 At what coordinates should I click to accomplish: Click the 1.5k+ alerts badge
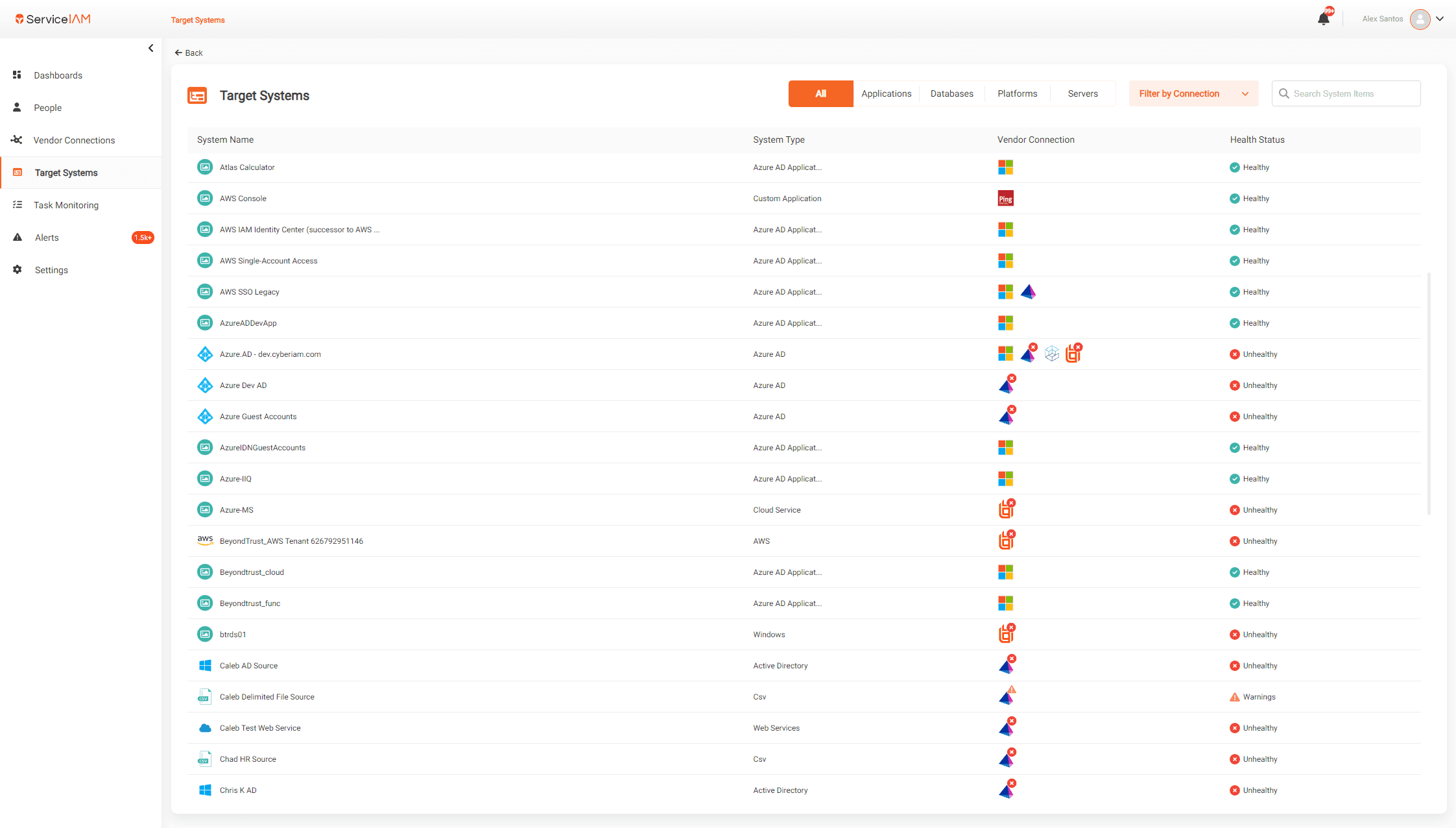(143, 237)
